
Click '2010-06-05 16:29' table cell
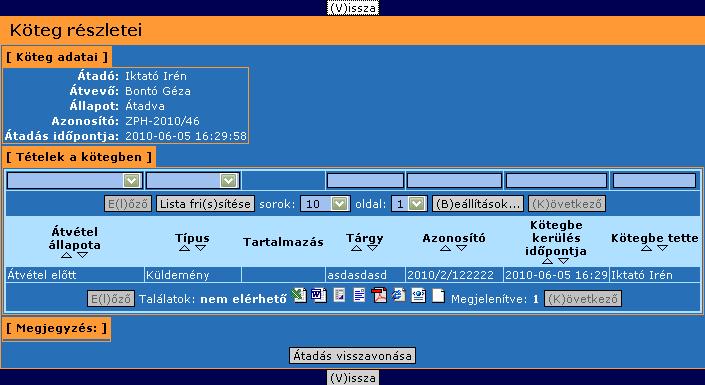point(556,275)
